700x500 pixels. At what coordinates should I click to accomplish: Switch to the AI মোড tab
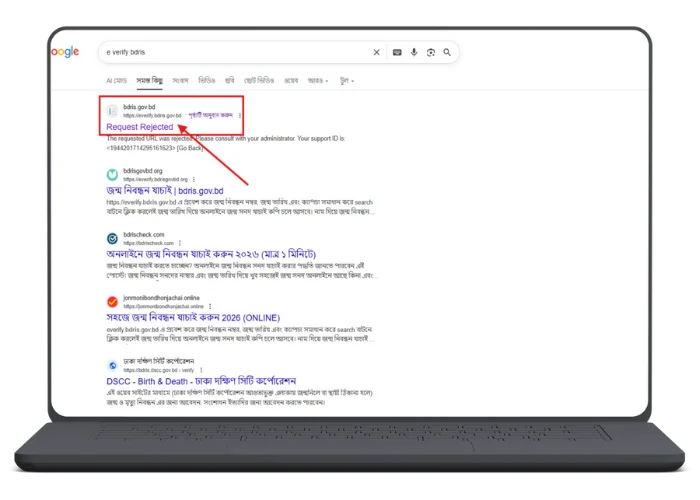coord(116,80)
